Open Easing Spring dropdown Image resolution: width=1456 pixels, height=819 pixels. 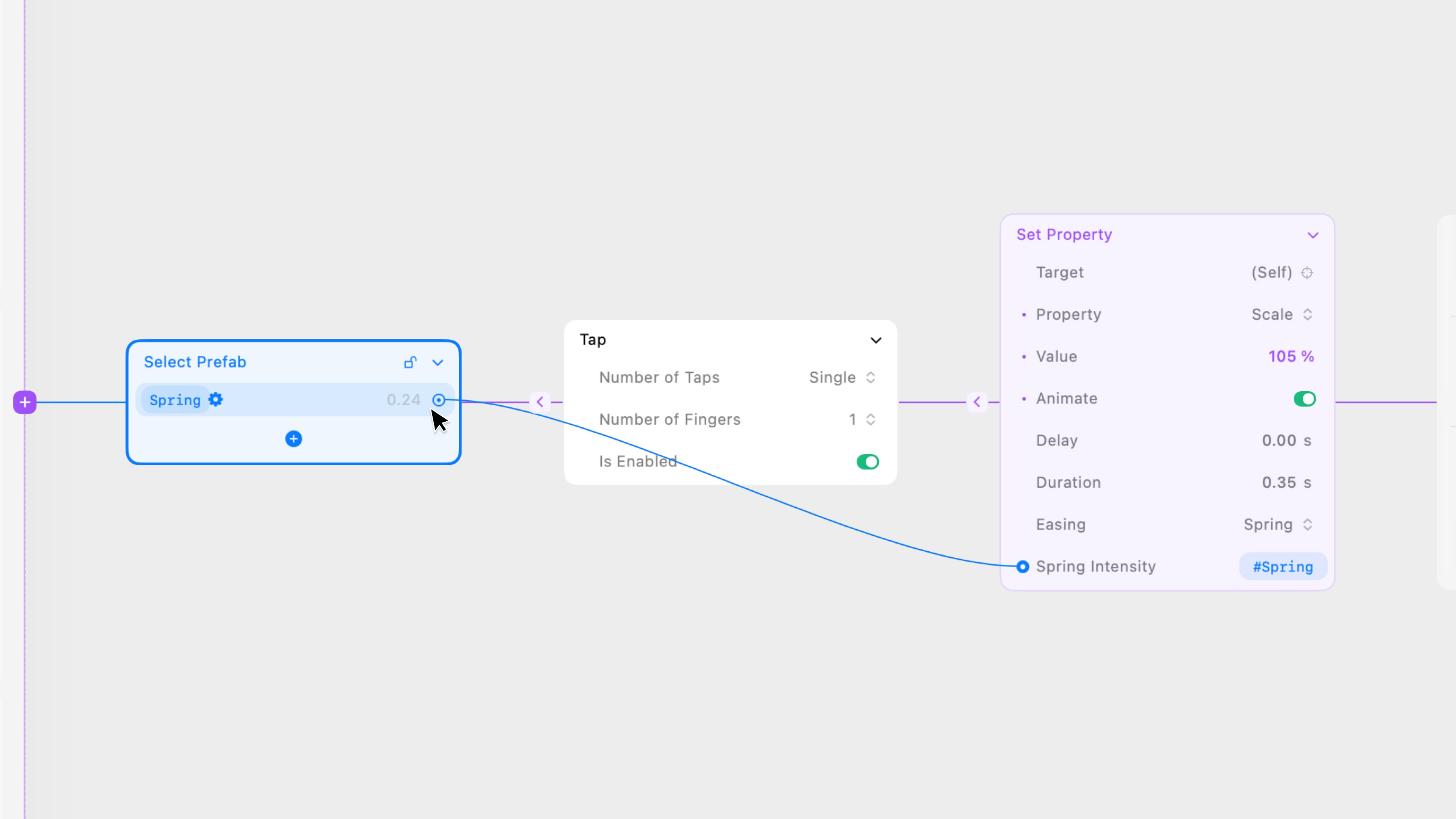tap(1277, 524)
